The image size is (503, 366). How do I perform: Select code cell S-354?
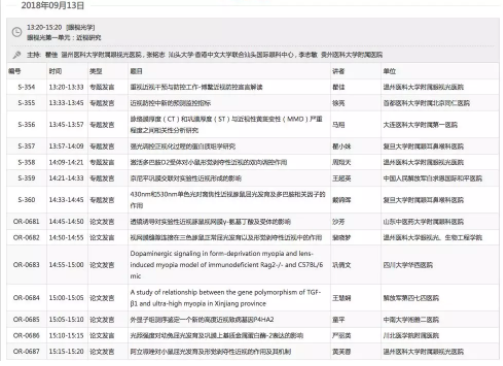click(x=26, y=87)
